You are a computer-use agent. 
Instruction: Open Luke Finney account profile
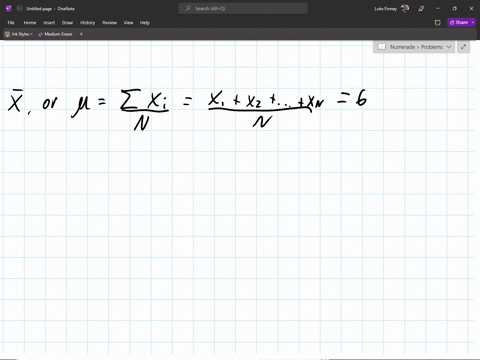pyautogui.click(x=392, y=9)
